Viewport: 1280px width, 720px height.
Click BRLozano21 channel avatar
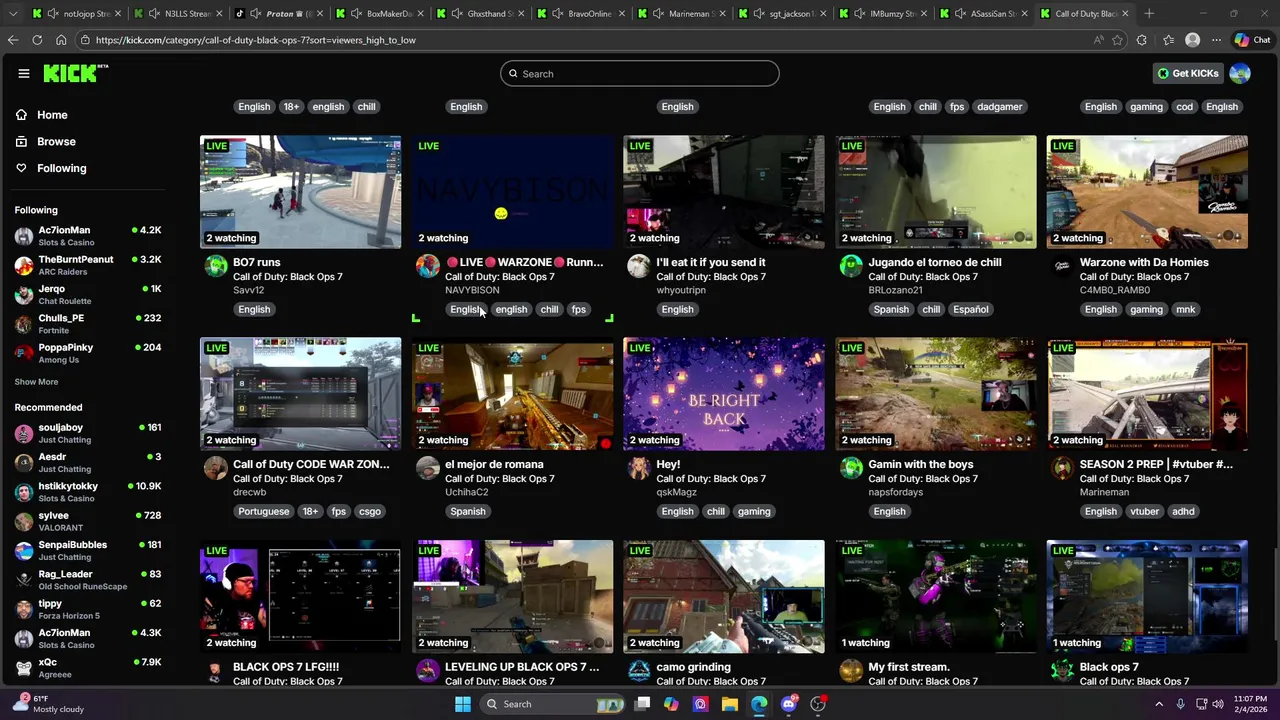pyautogui.click(x=851, y=266)
